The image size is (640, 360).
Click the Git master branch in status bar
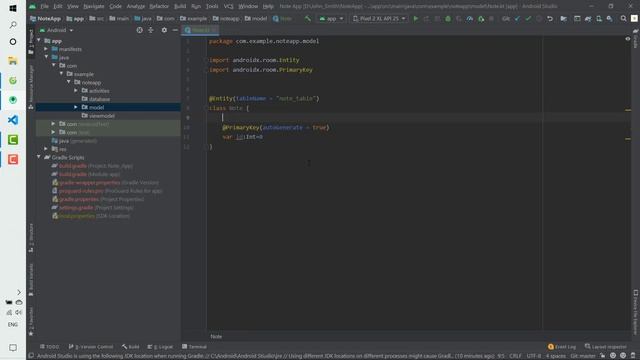point(583,356)
